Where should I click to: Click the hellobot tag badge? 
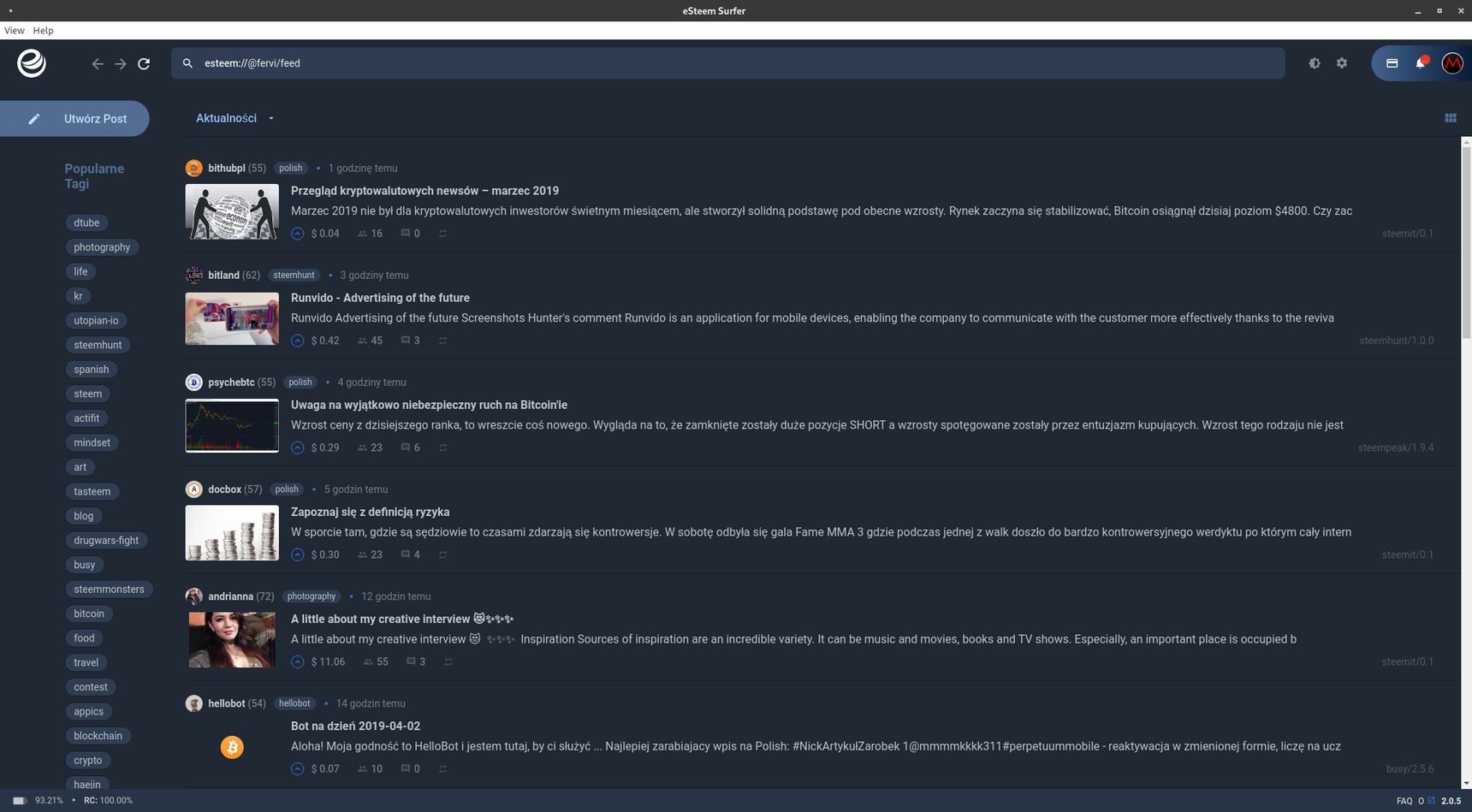coord(294,703)
